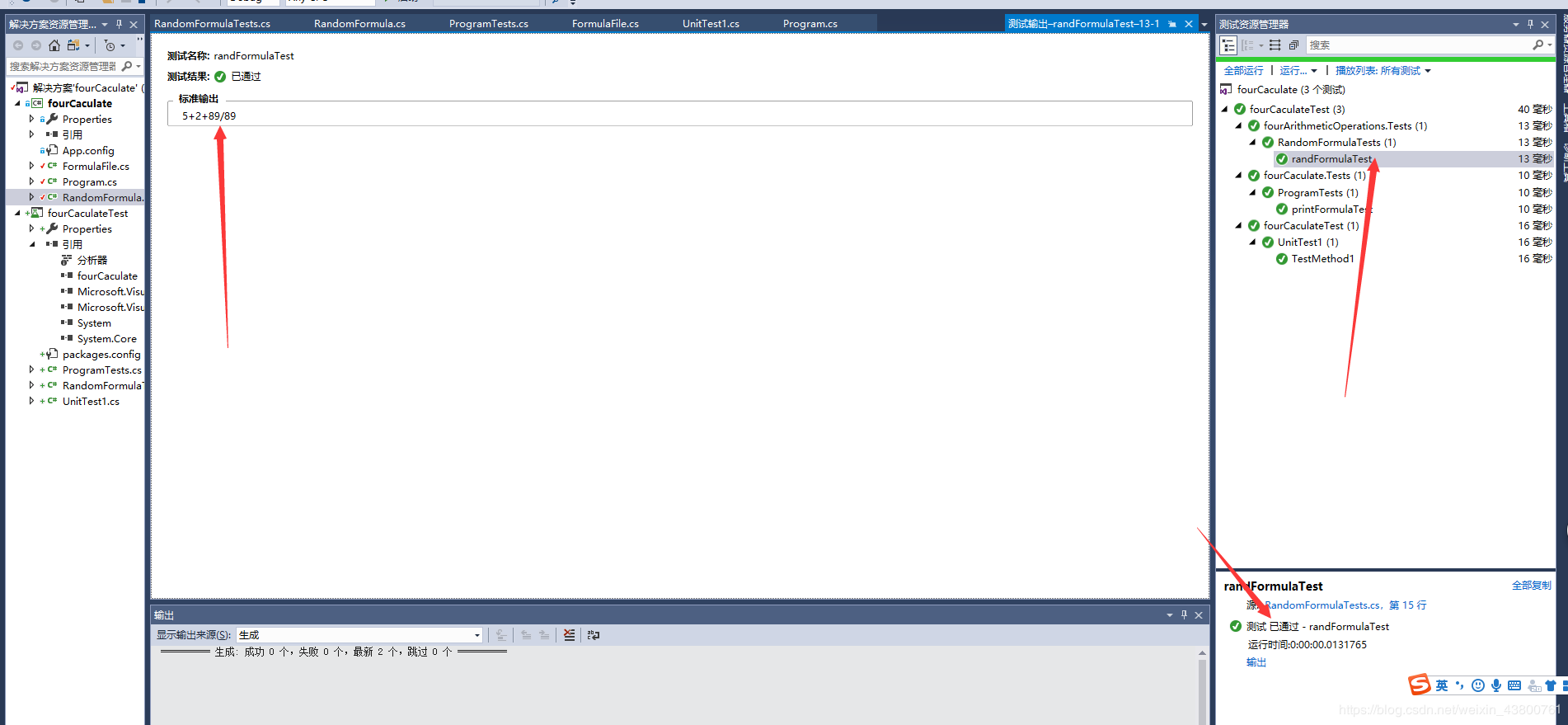Click Output panel vertical scrollbar
Viewport: 1568px width, 725px height.
coord(1202,687)
